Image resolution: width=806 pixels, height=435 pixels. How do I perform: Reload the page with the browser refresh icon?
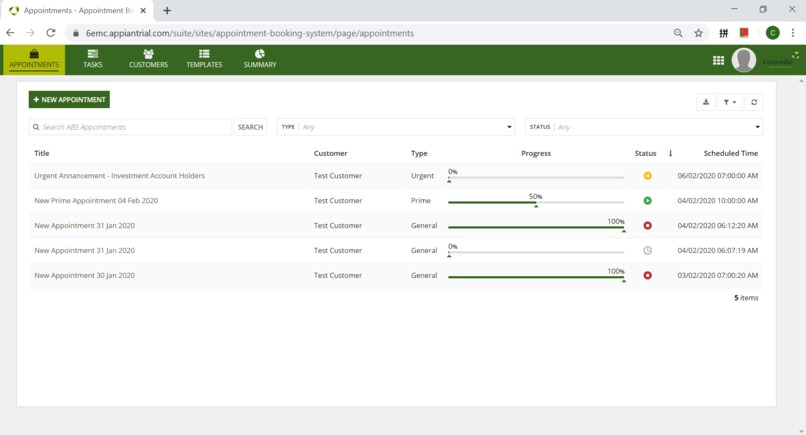pyautogui.click(x=50, y=33)
